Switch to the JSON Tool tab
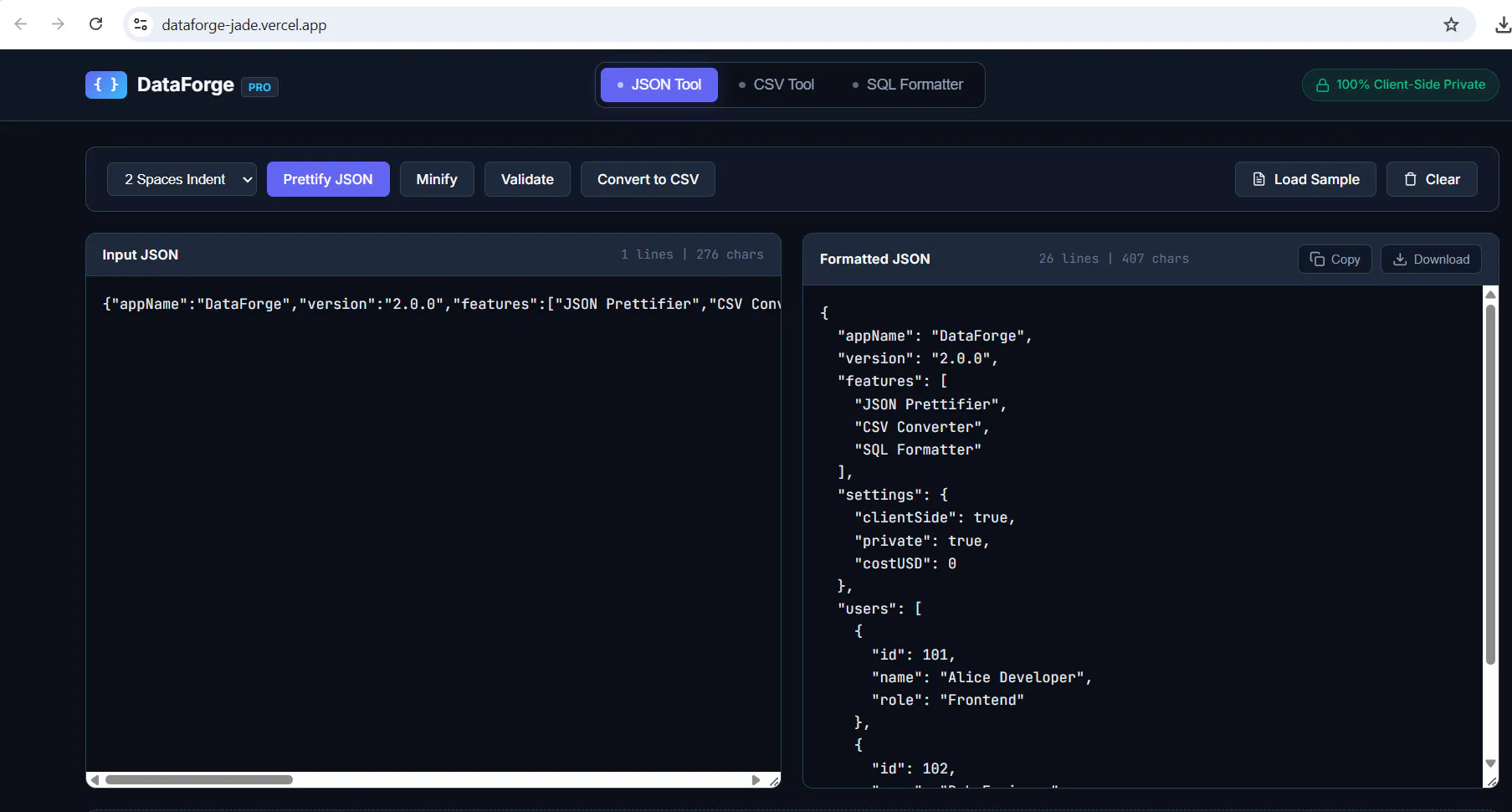Screen dimensions: 1512x812 pos(659,85)
